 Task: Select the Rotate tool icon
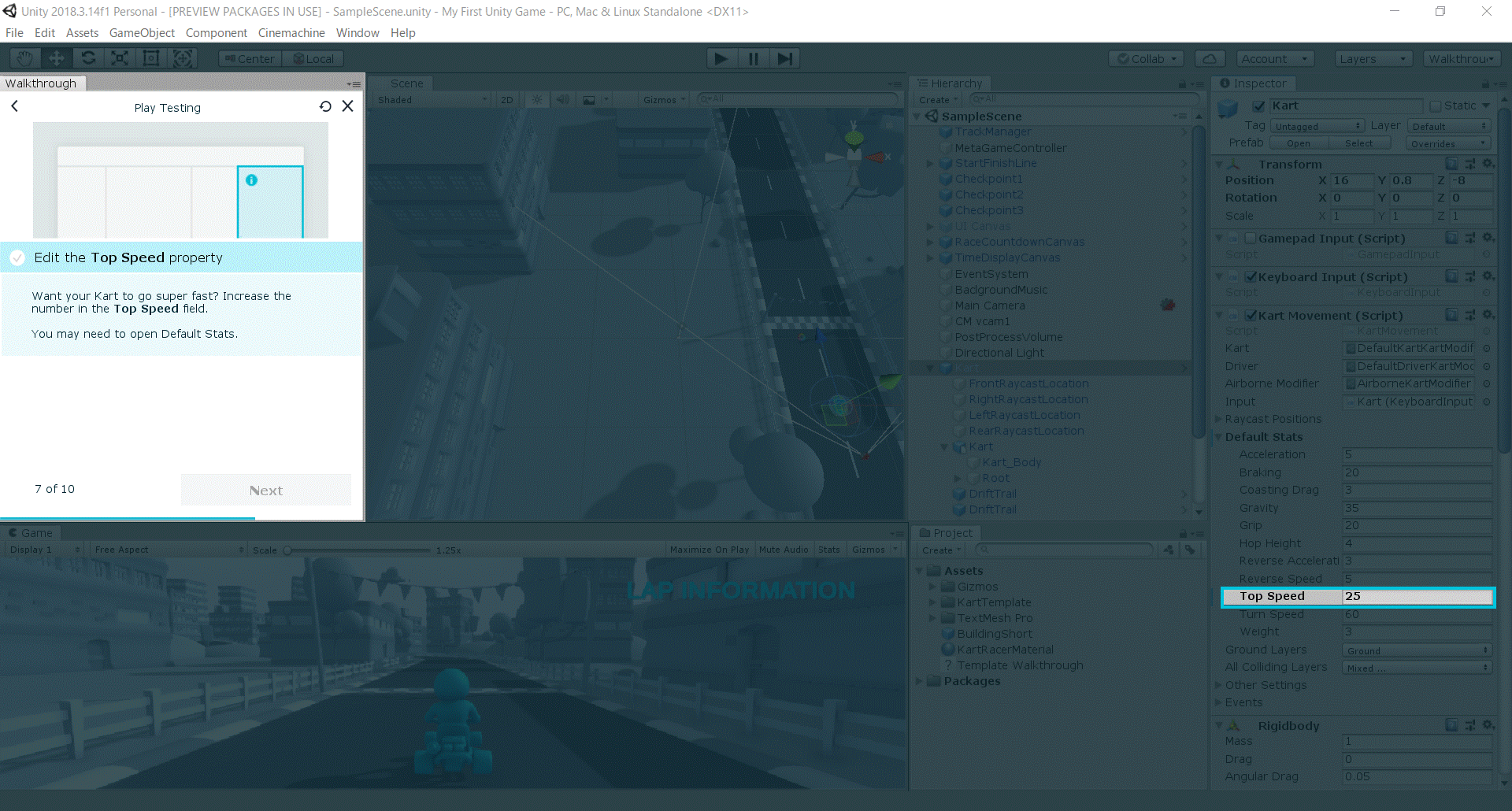(88, 58)
